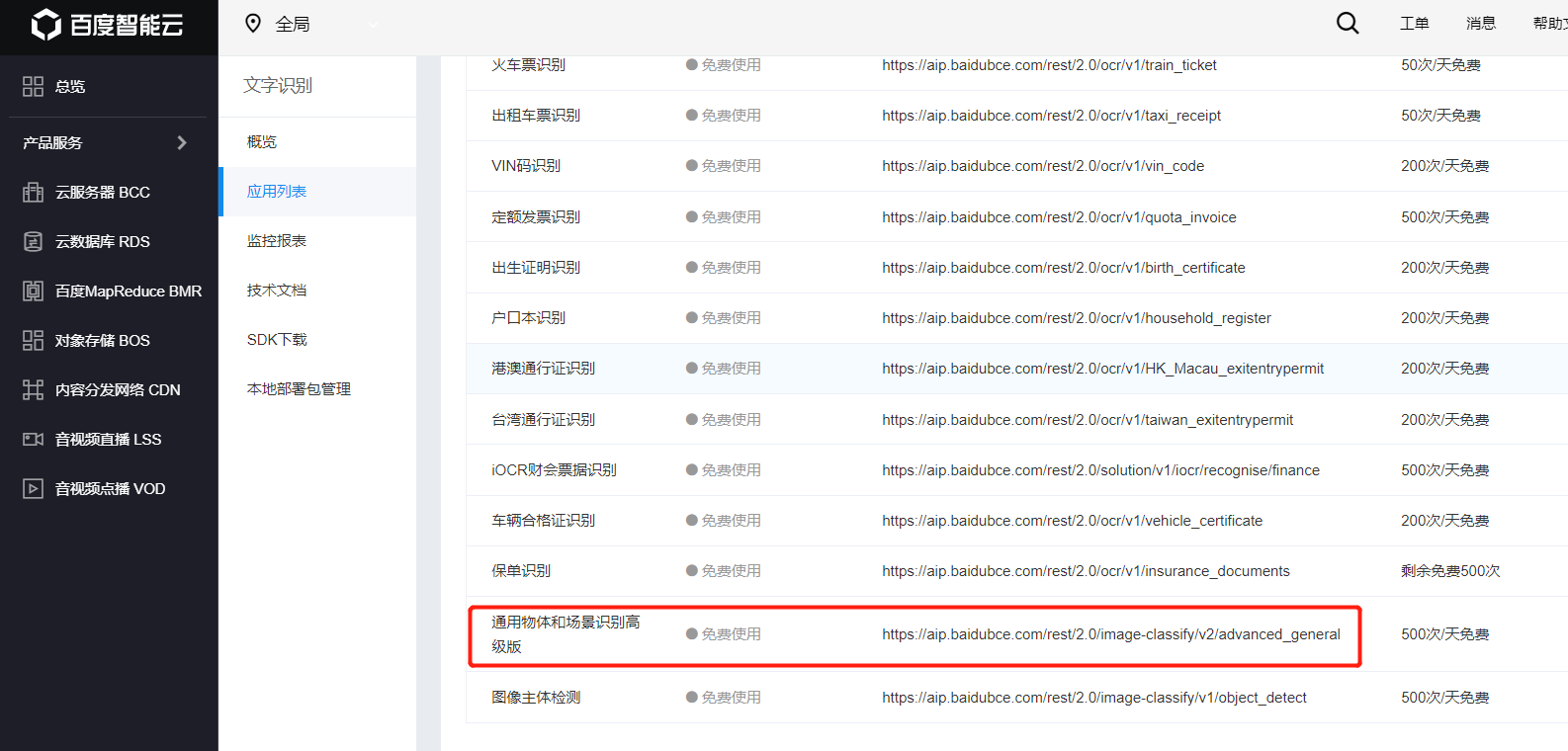Select 应用列表 in the sidebar
Image resolution: width=1568 pixels, height=751 pixels.
277,192
